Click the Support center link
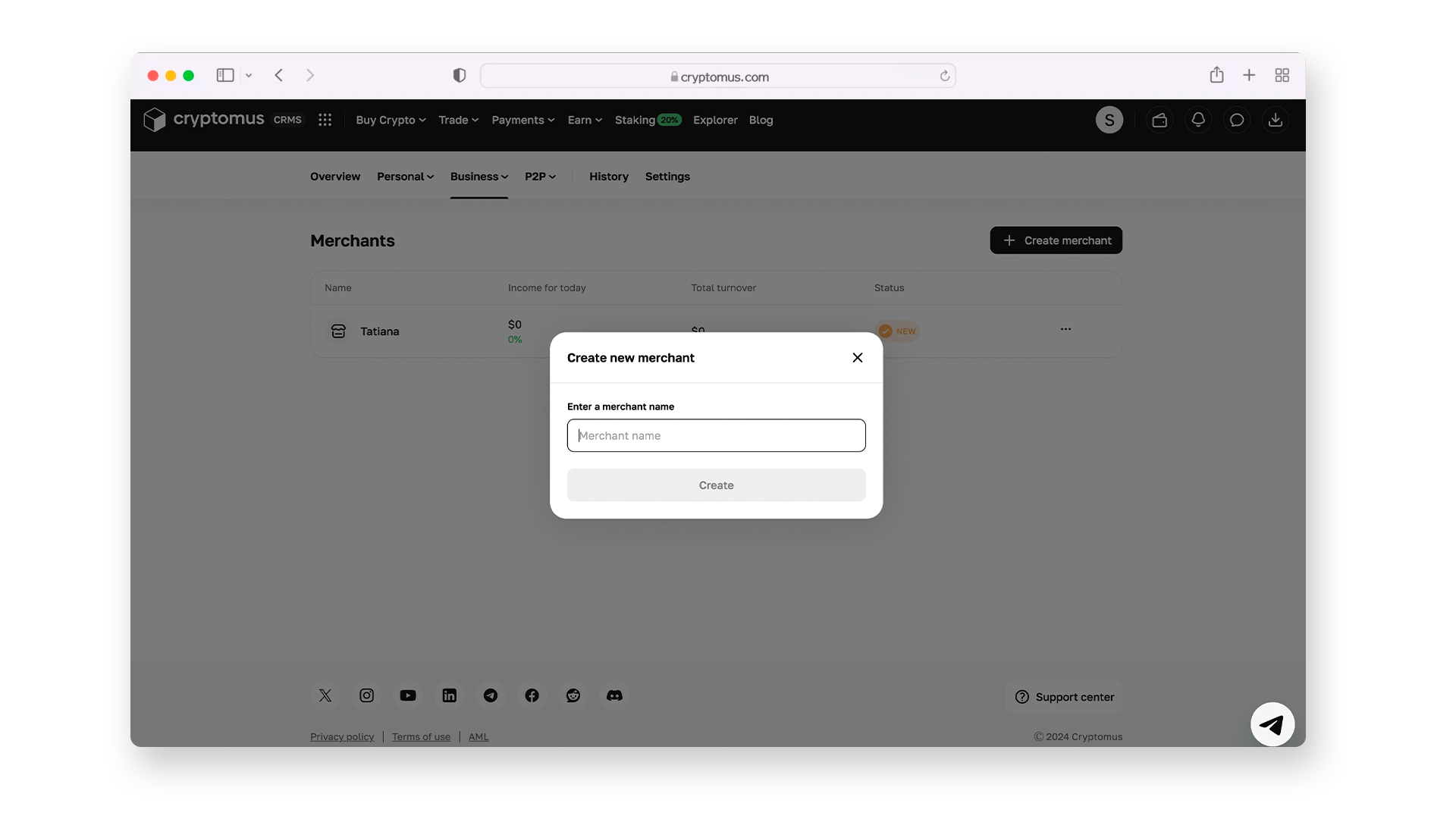This screenshot has width=1456, height=819. pyautogui.click(x=1064, y=696)
